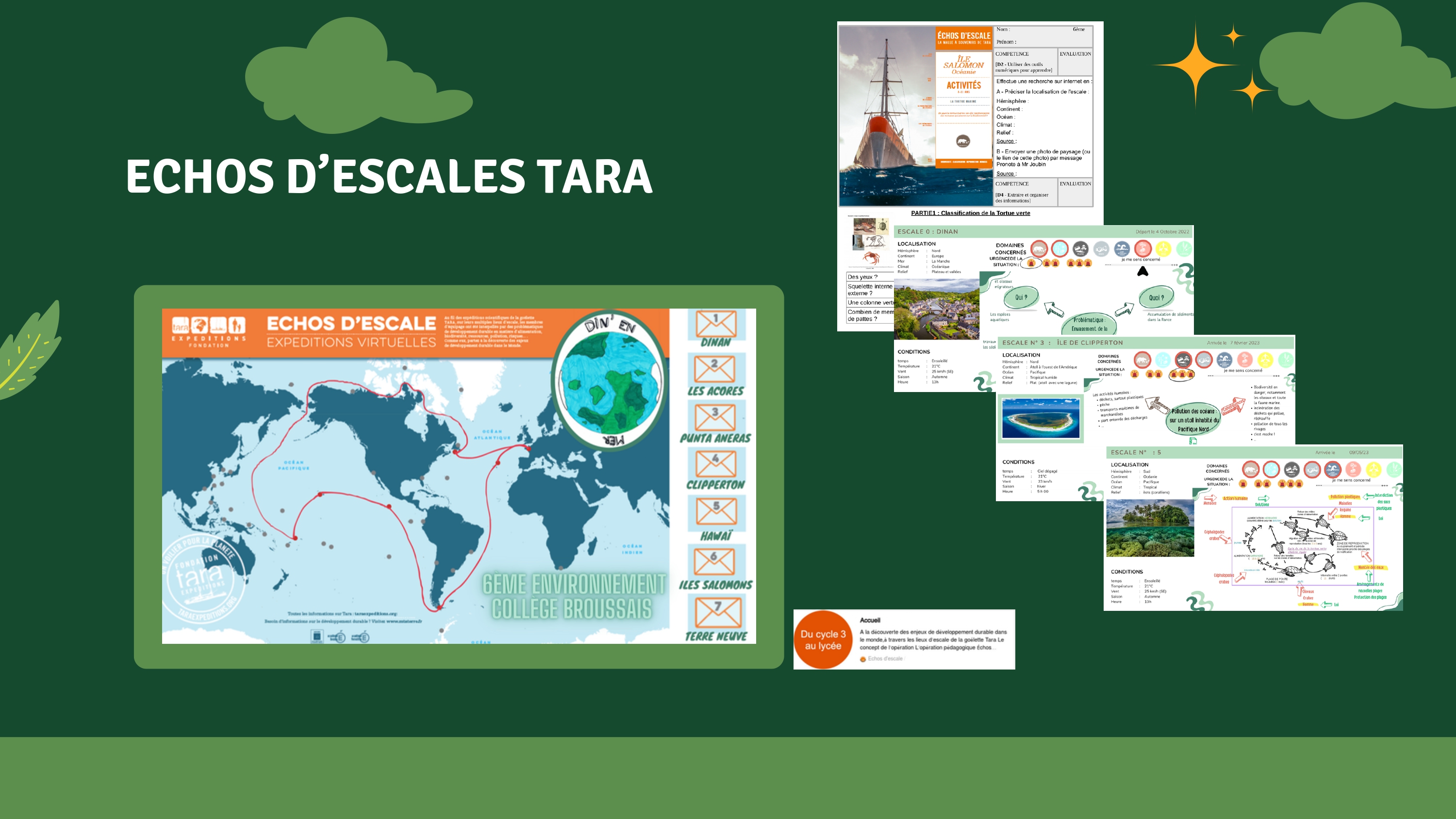The width and height of the screenshot is (1456, 819).
Task: Click the Dinan envelope icon numbered 1
Action: click(x=715, y=324)
